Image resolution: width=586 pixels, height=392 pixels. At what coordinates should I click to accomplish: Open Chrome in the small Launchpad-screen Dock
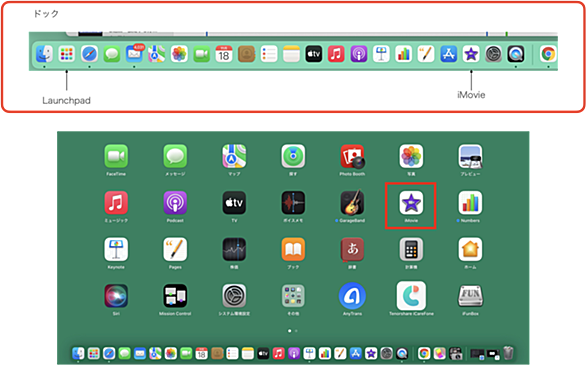[424, 353]
